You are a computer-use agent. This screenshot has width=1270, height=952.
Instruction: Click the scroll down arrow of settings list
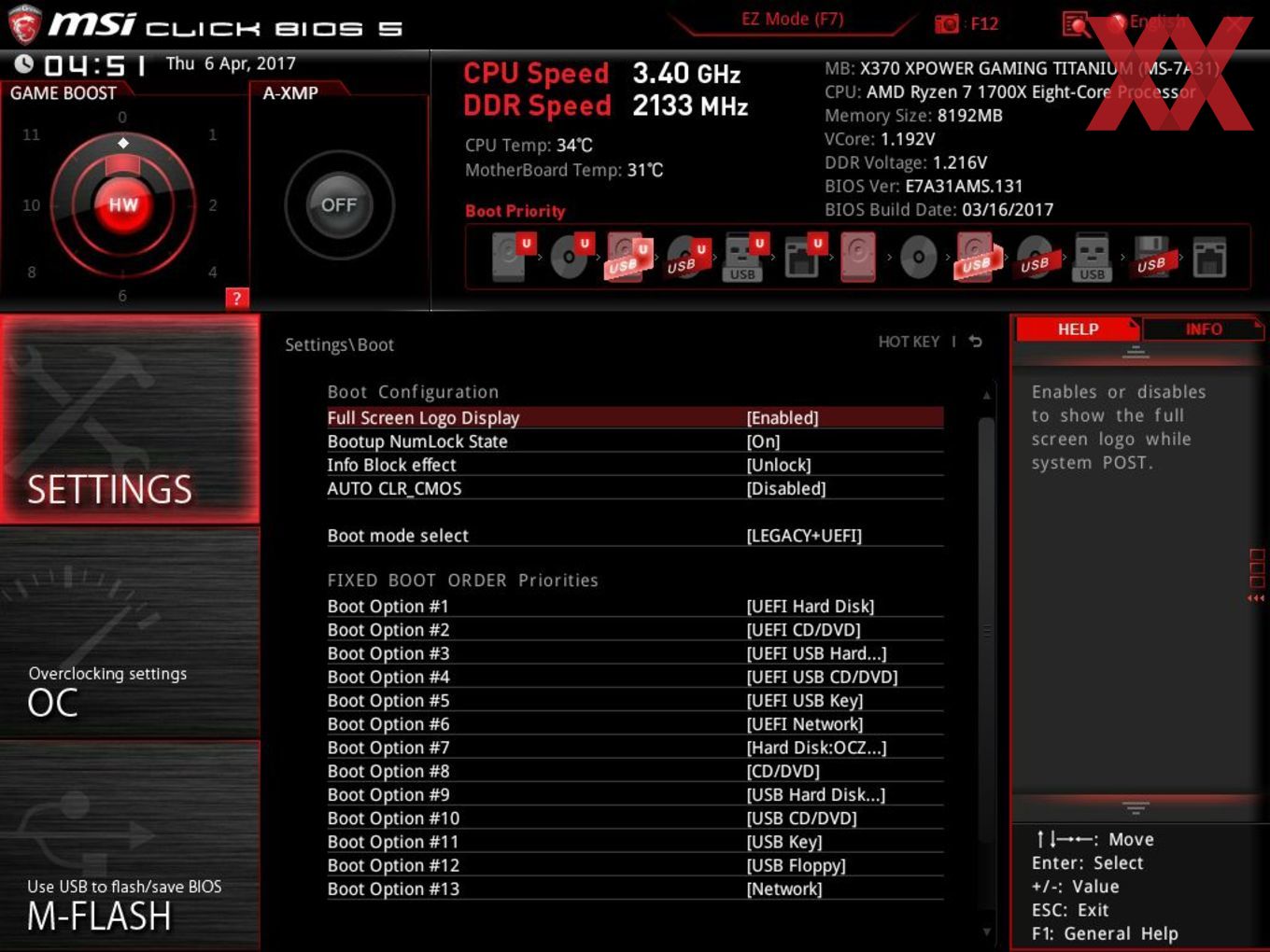click(x=986, y=931)
